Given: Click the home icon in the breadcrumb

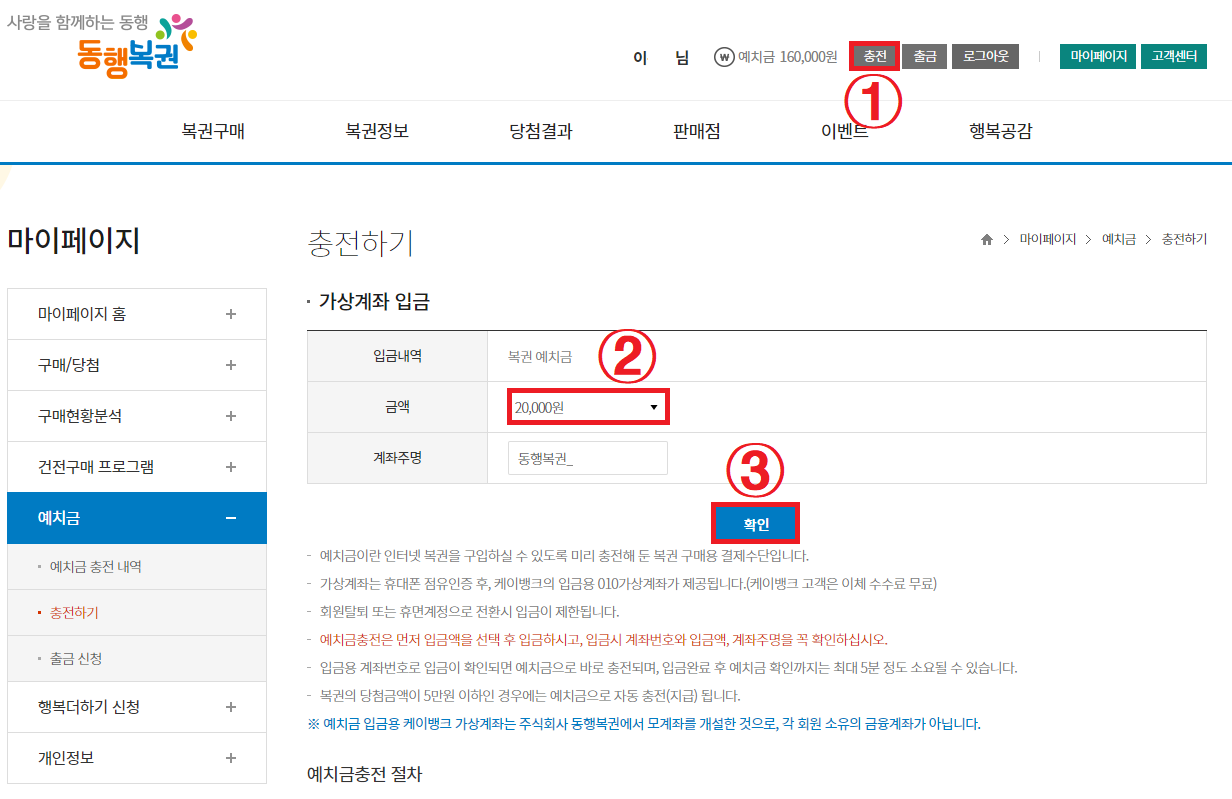Looking at the screenshot, I should click(985, 240).
